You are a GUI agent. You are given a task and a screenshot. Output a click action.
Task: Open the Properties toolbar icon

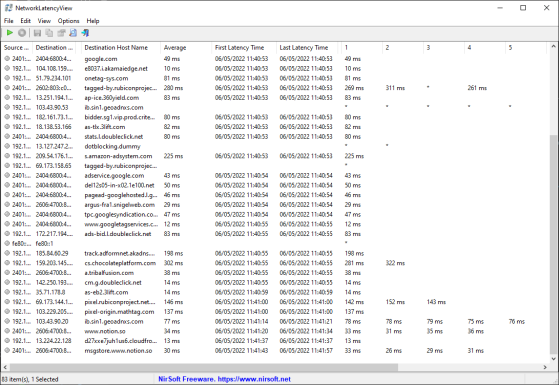tap(61, 33)
